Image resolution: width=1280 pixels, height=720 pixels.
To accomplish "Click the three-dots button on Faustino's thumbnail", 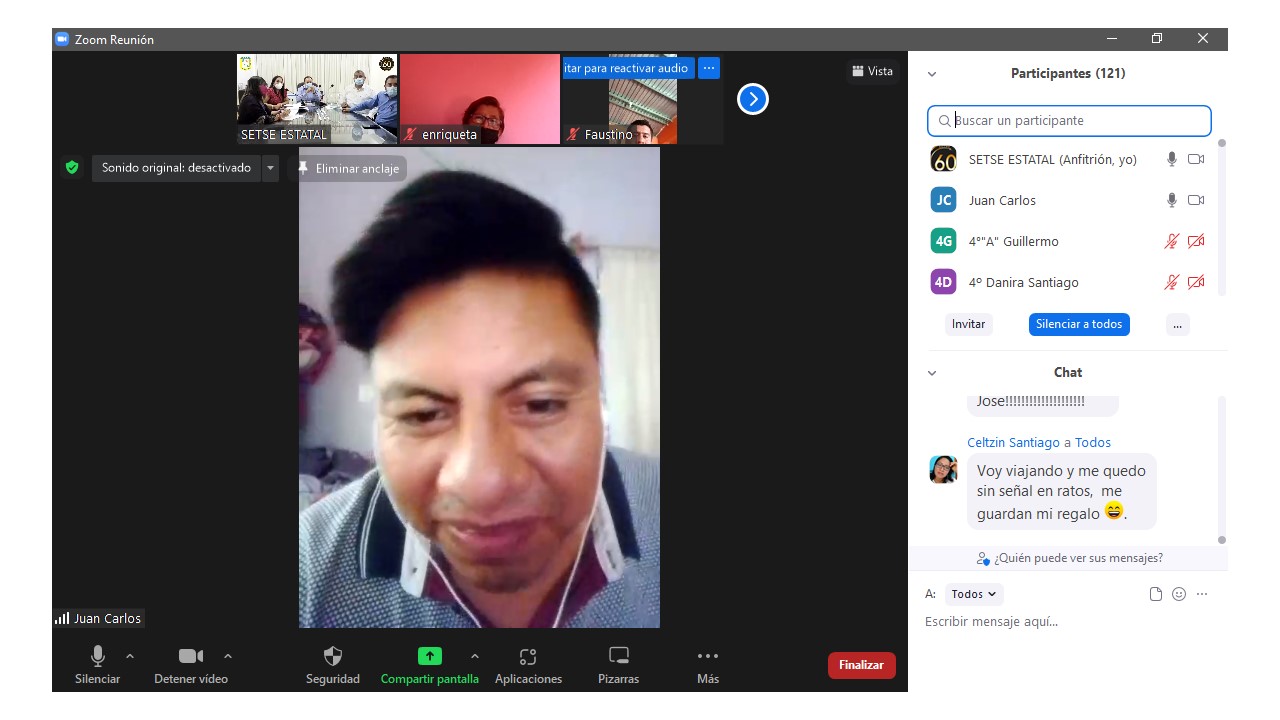I will pos(709,68).
